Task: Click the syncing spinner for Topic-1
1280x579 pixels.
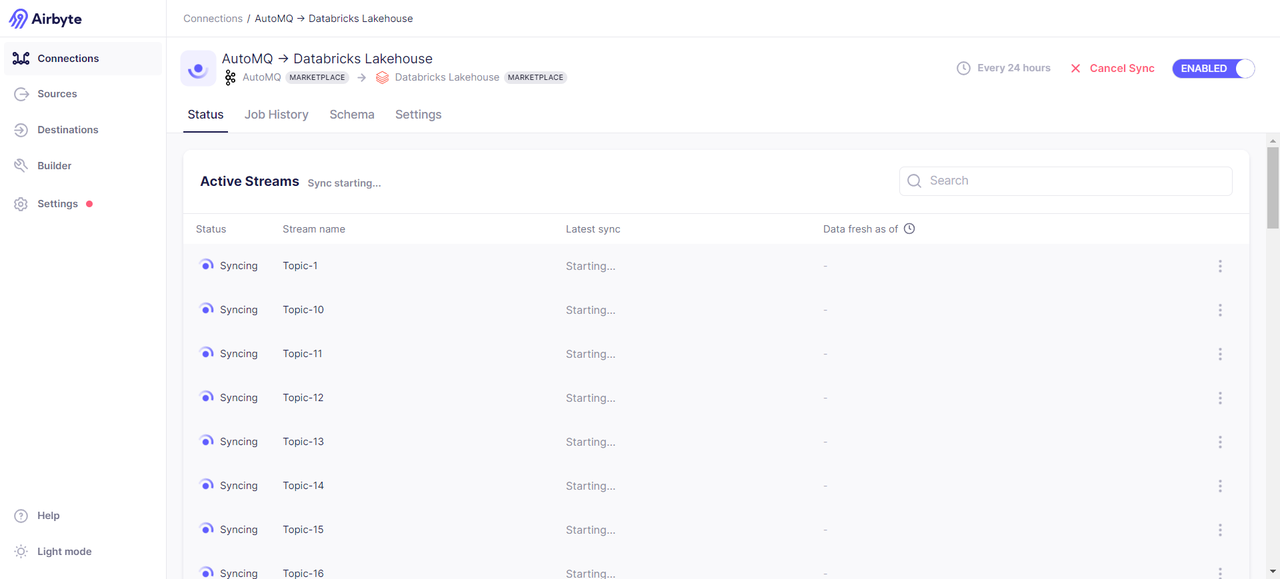Action: point(206,266)
